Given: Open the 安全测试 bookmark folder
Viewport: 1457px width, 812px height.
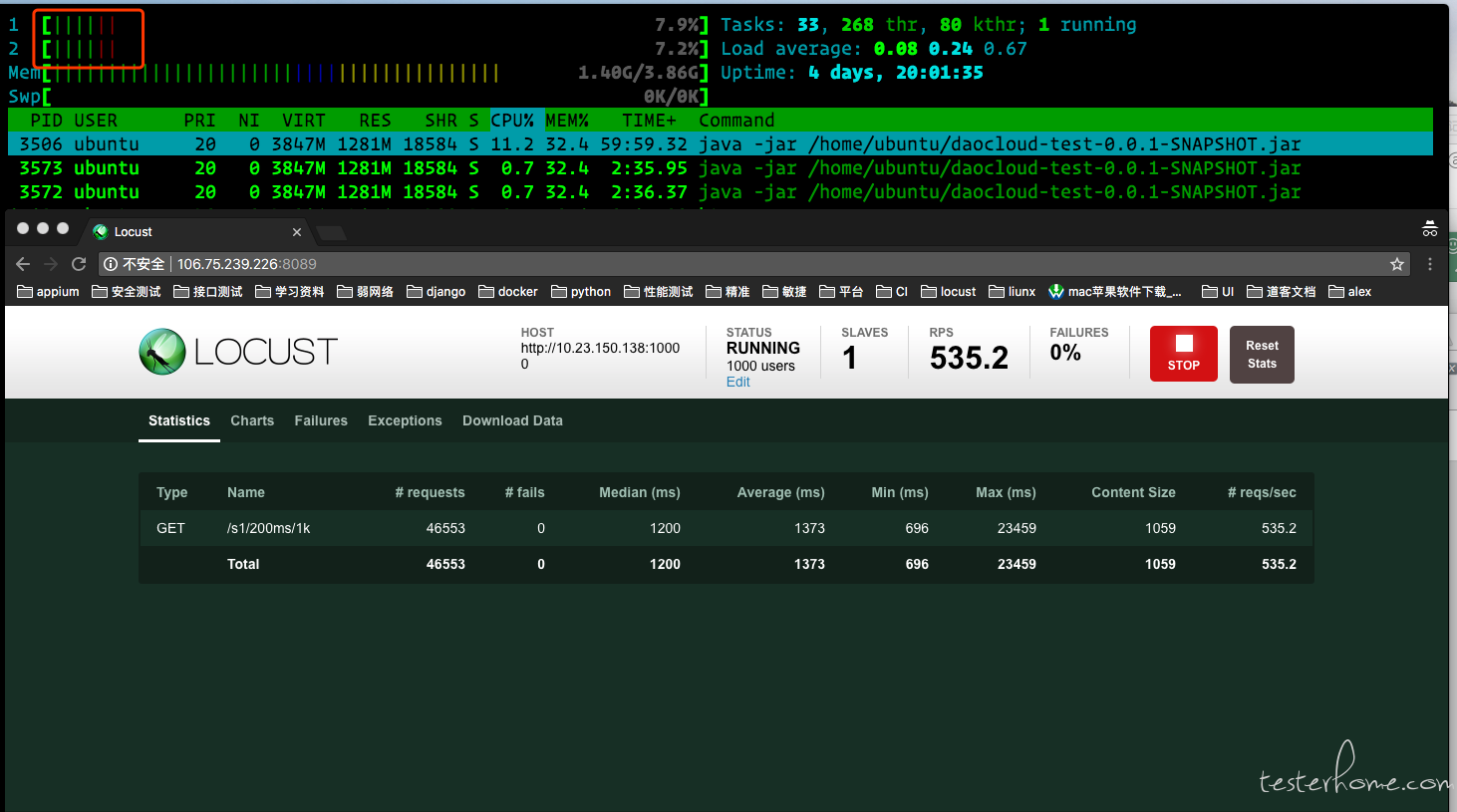Looking at the screenshot, I should coord(127,292).
